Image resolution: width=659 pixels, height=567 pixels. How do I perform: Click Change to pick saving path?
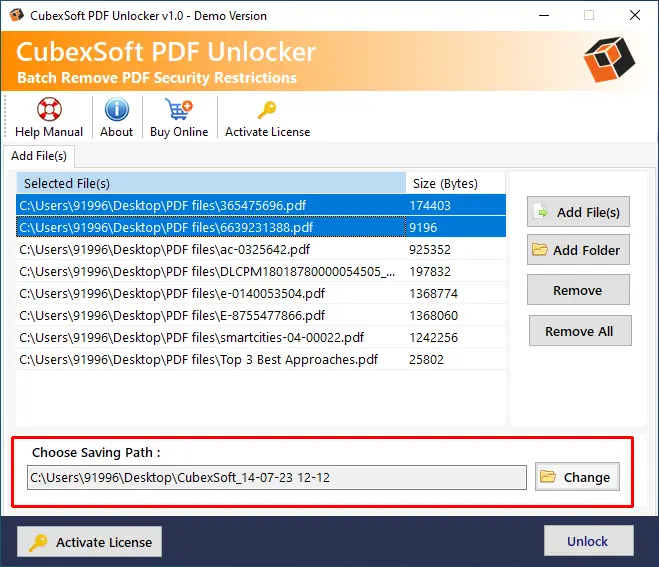(x=577, y=477)
